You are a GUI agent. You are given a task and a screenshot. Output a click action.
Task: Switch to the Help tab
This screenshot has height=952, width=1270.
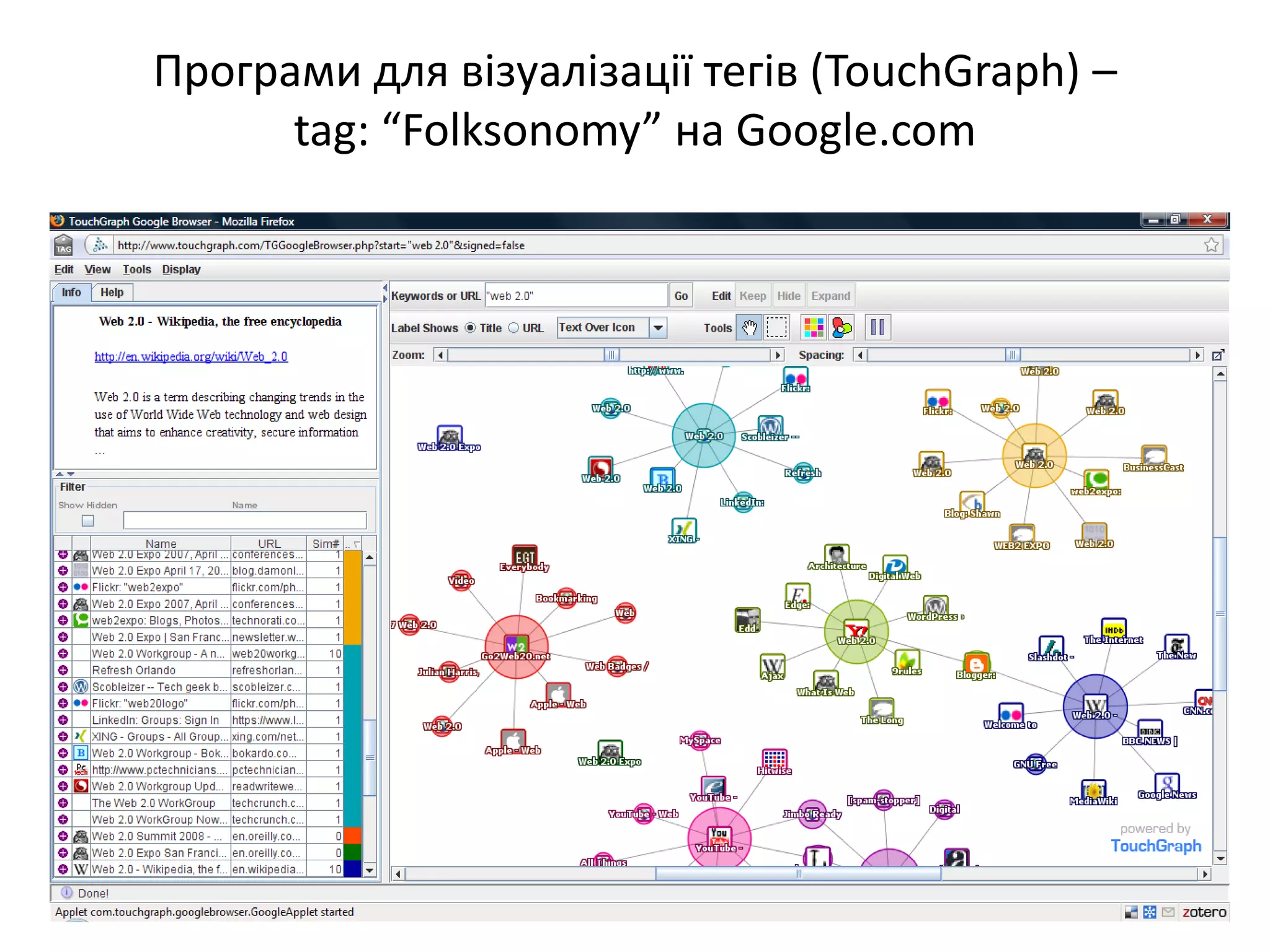click(x=112, y=293)
